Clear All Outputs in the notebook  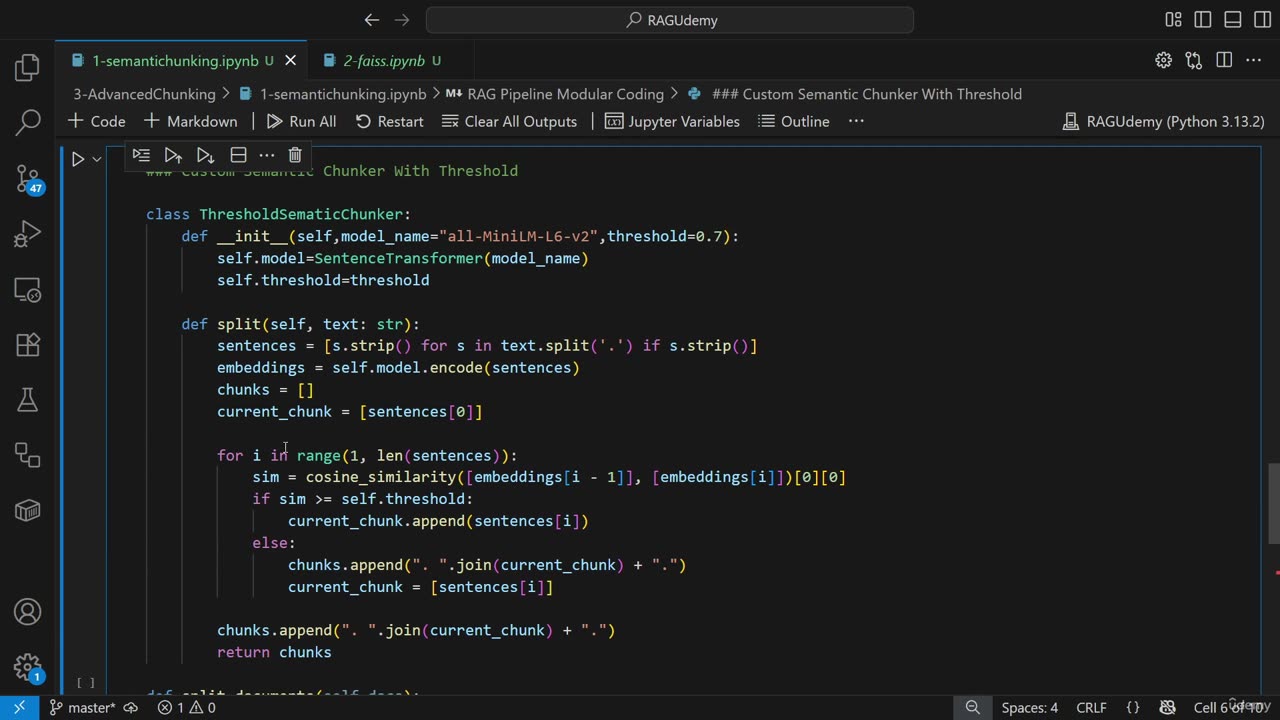509,121
